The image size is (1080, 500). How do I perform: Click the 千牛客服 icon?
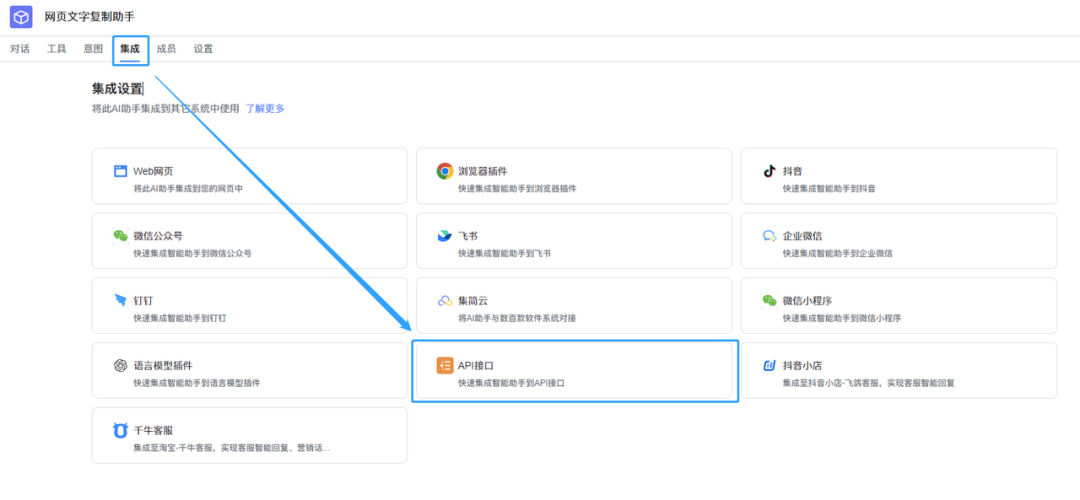pyautogui.click(x=121, y=430)
